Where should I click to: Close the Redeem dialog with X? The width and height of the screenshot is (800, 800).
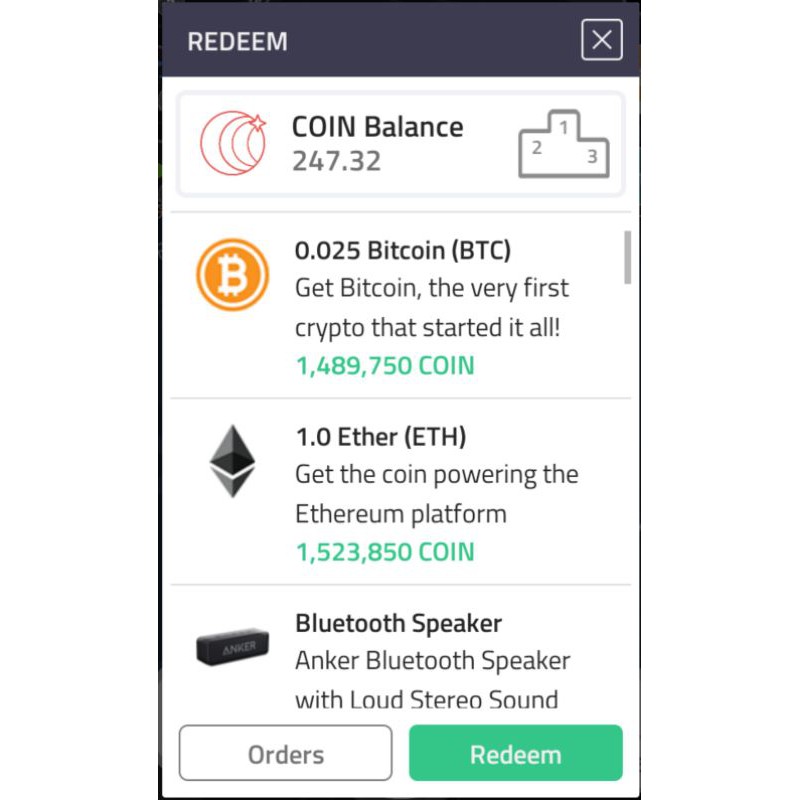point(602,40)
